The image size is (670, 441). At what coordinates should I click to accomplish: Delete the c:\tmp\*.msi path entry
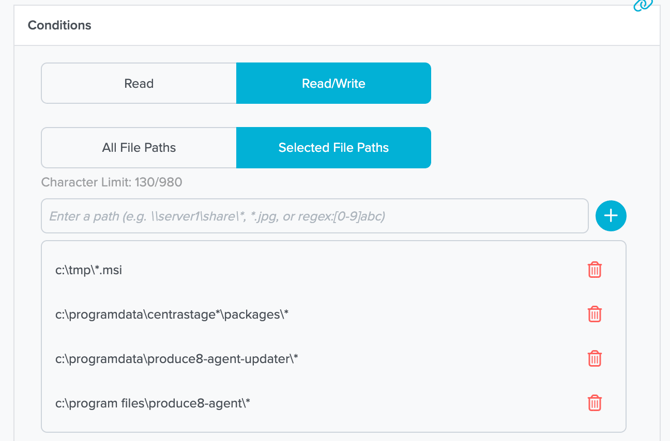pos(594,270)
